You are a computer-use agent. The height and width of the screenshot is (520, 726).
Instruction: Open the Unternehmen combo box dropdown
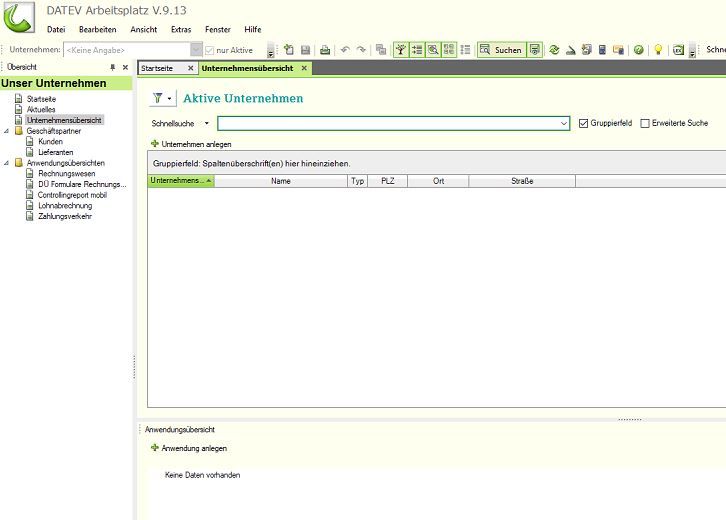point(196,50)
